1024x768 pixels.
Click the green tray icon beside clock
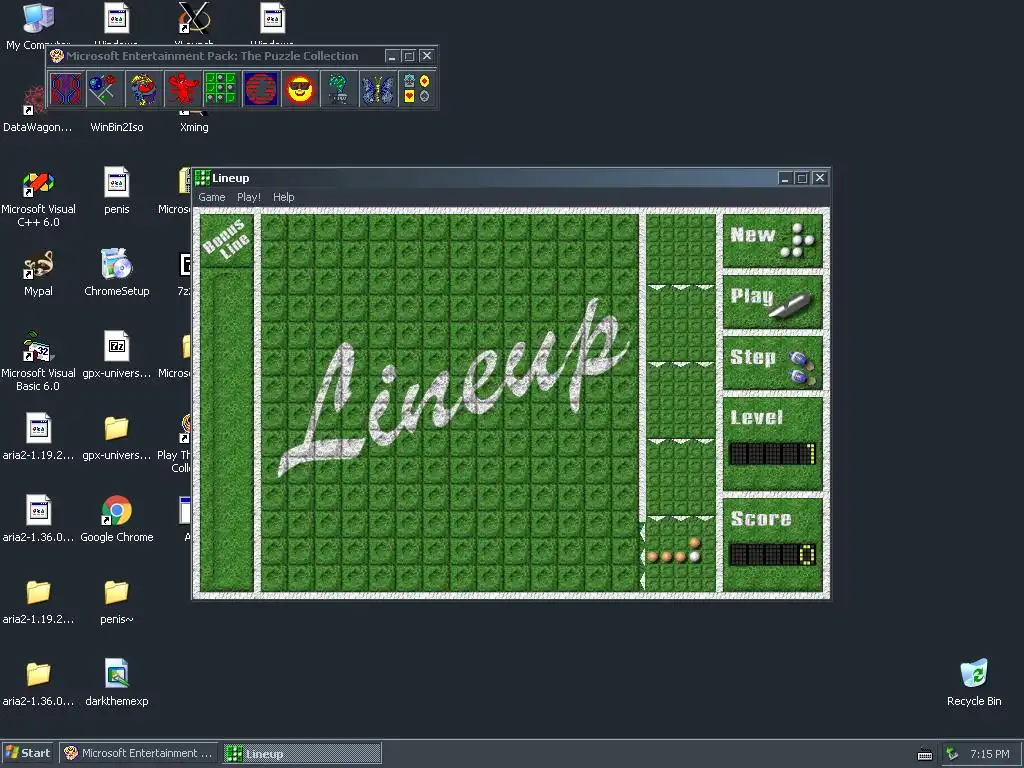point(953,754)
